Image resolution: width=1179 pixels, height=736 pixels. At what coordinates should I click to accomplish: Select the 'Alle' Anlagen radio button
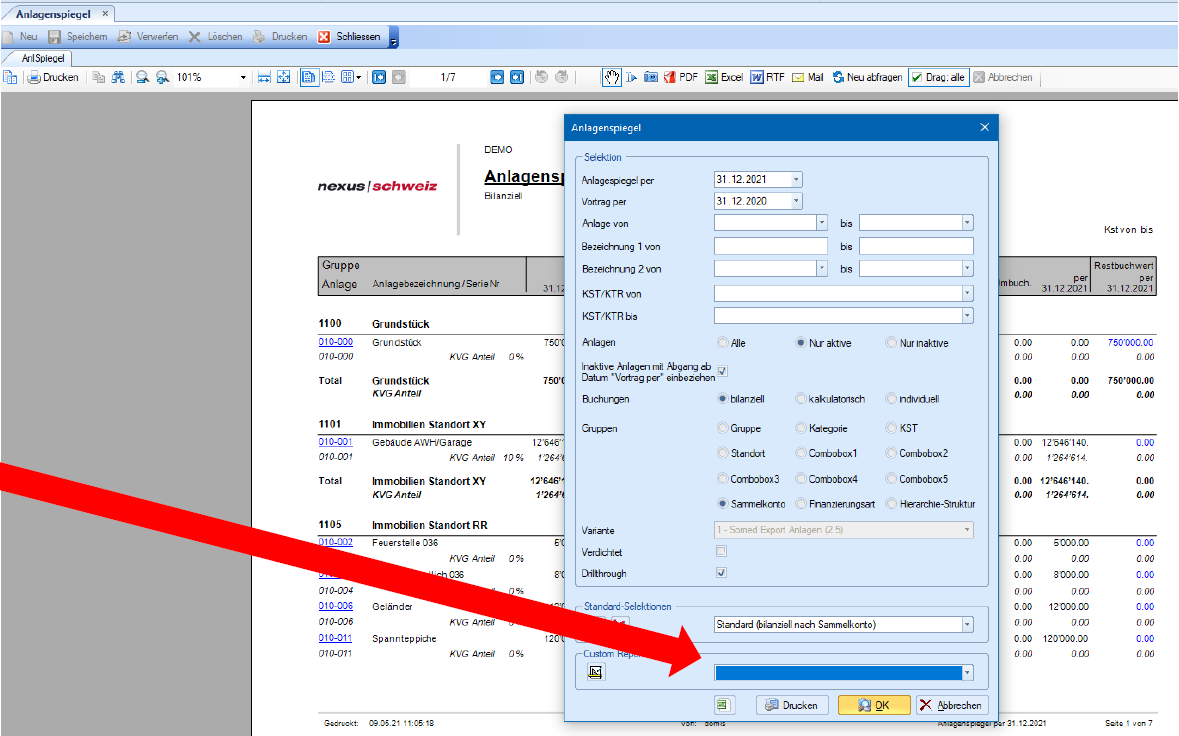tap(724, 343)
